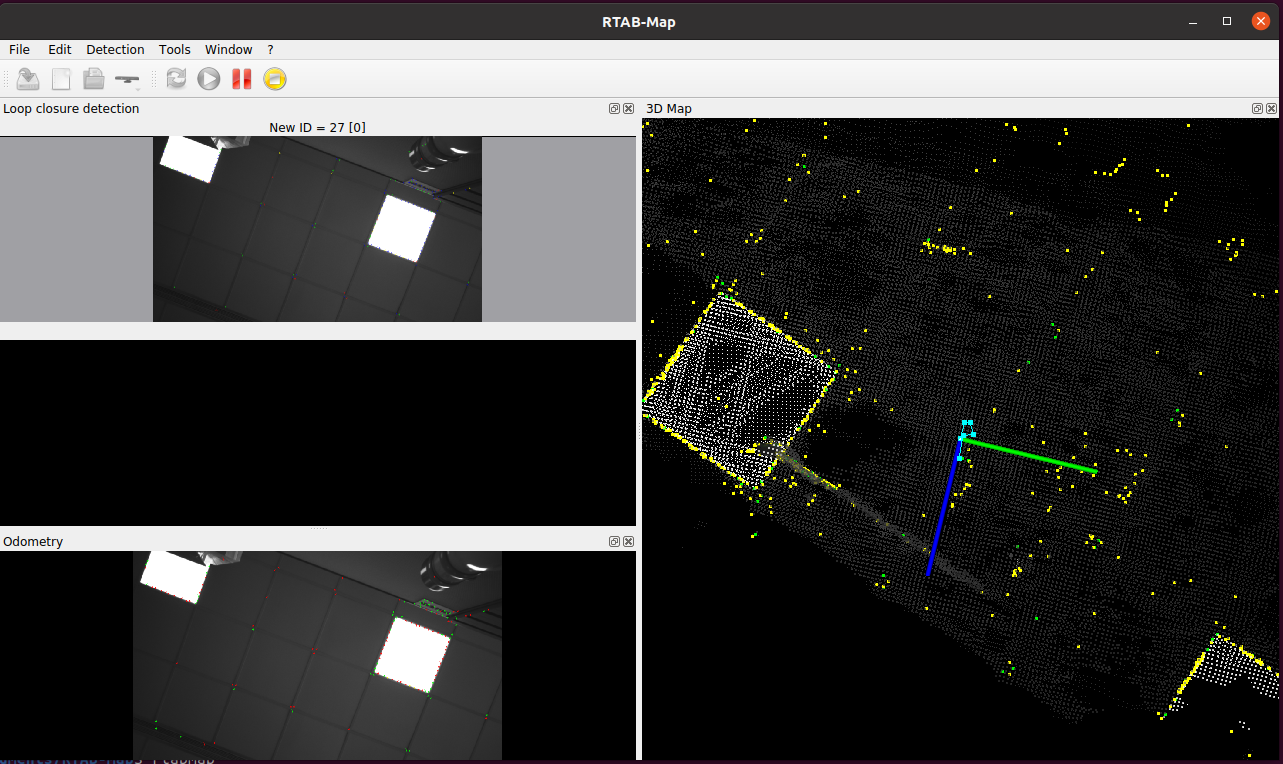The image size is (1283, 764).
Task: Open the Detection menu
Action: click(115, 49)
